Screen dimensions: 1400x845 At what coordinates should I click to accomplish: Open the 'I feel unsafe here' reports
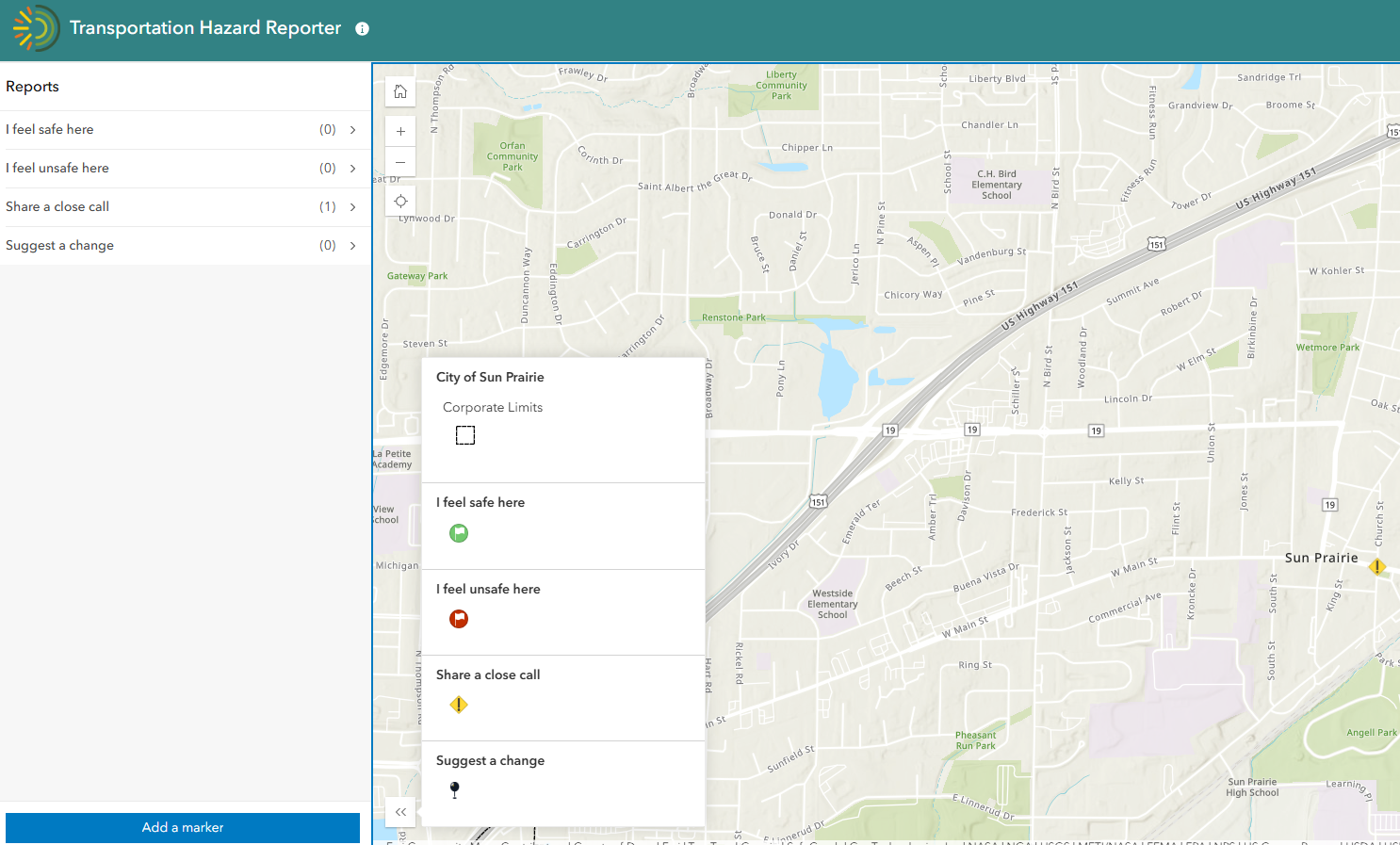point(185,169)
